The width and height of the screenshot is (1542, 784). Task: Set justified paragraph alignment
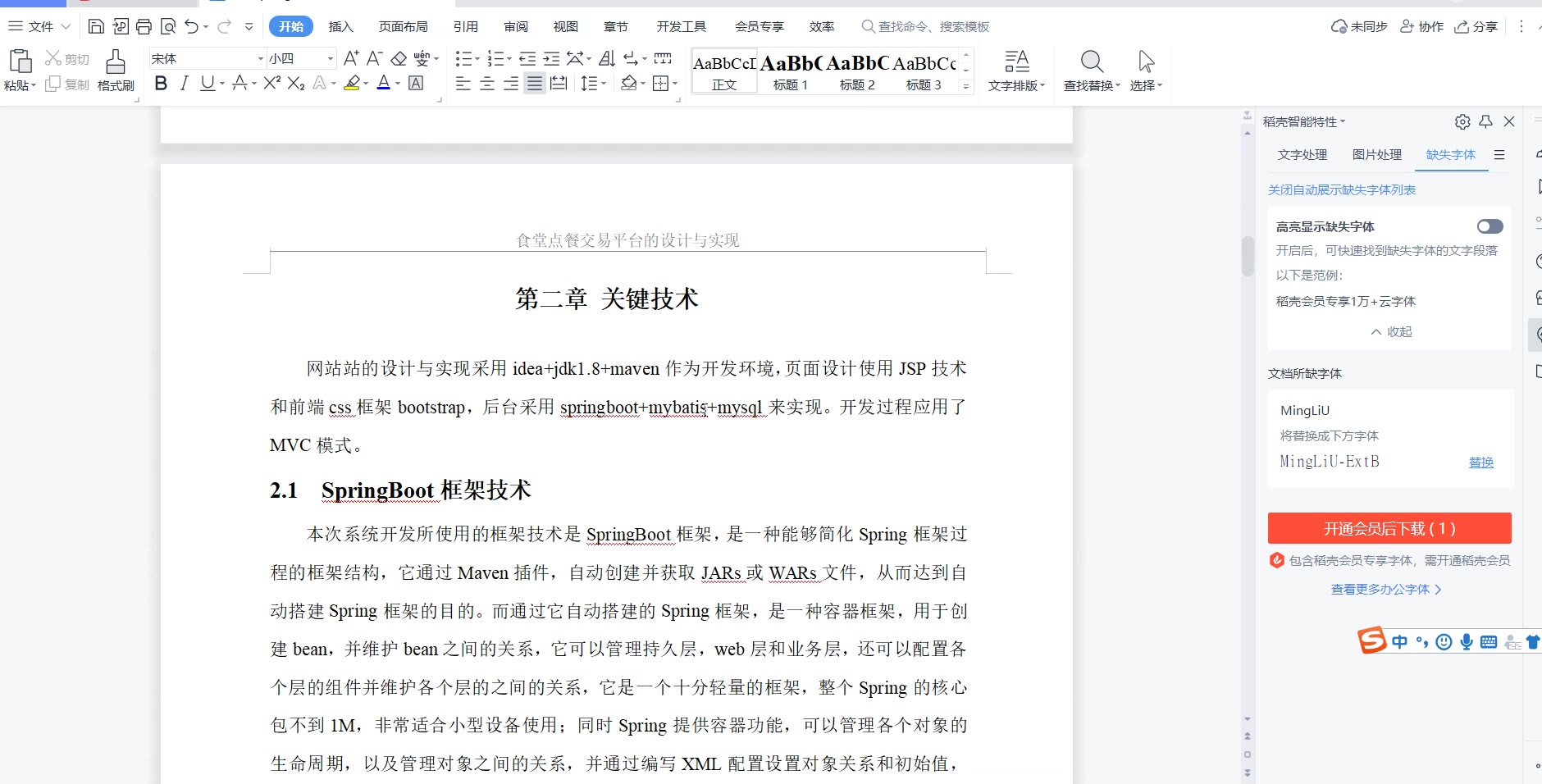tap(535, 83)
